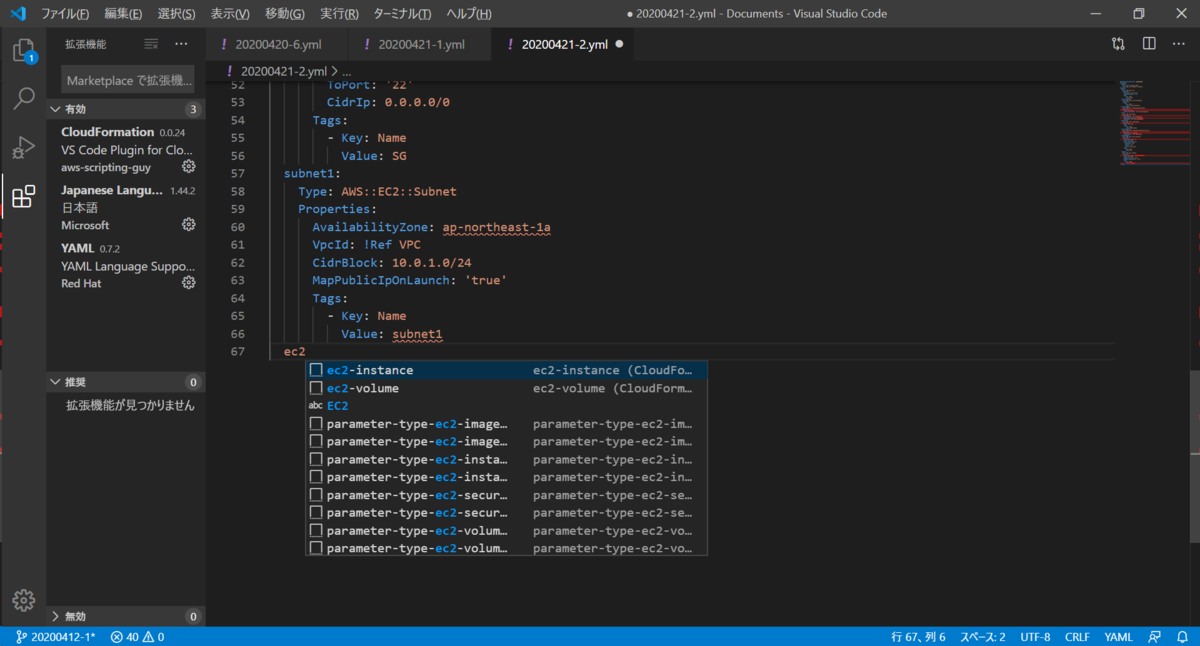
Task: Select the 20200421-2.yml active tab
Action: click(563, 44)
